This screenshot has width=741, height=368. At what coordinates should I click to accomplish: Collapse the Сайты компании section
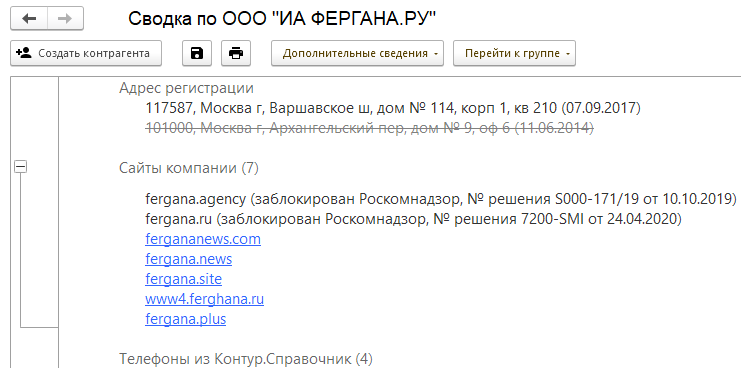click(20, 166)
